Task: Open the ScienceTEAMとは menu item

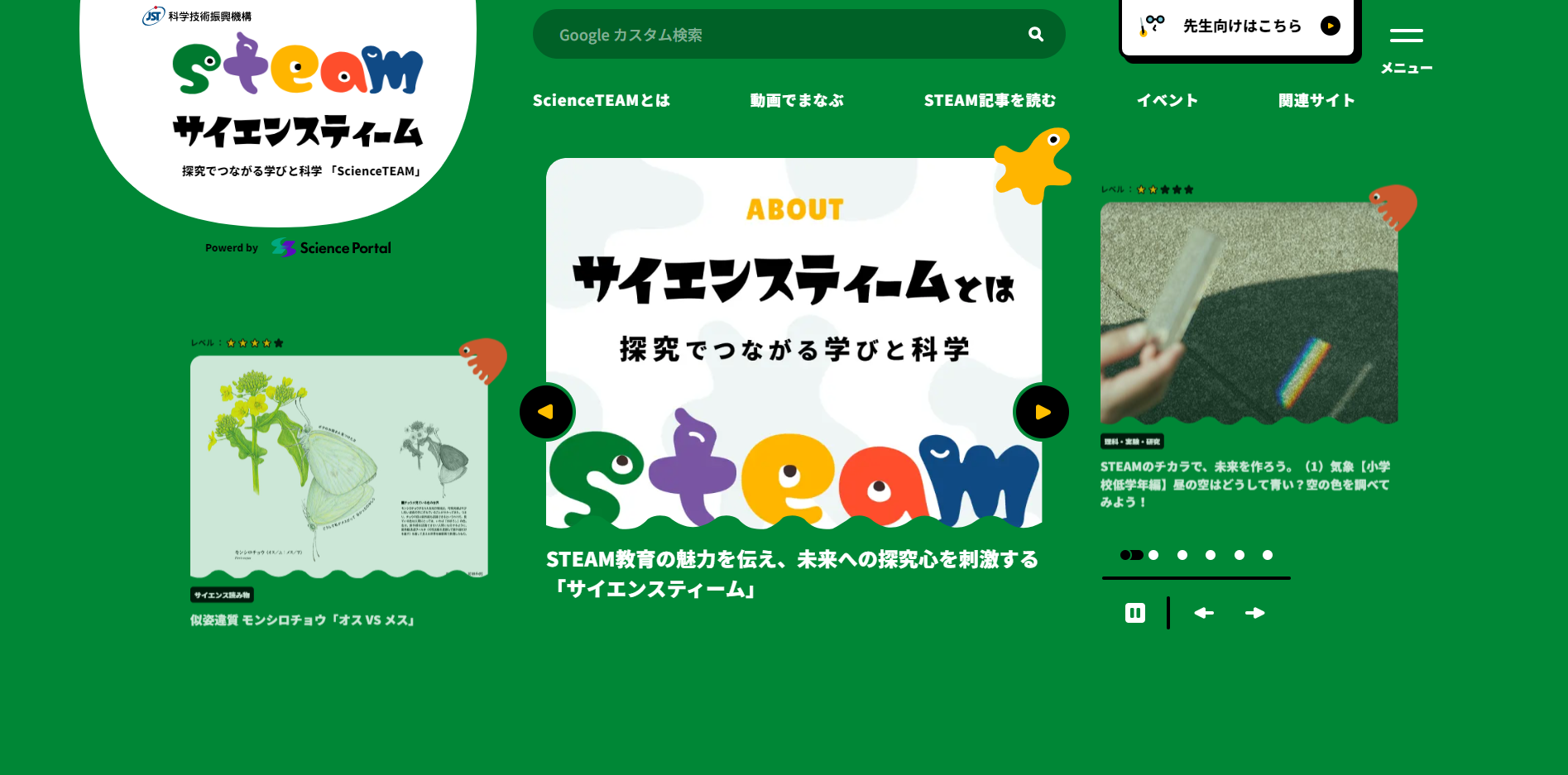Action: (x=602, y=100)
